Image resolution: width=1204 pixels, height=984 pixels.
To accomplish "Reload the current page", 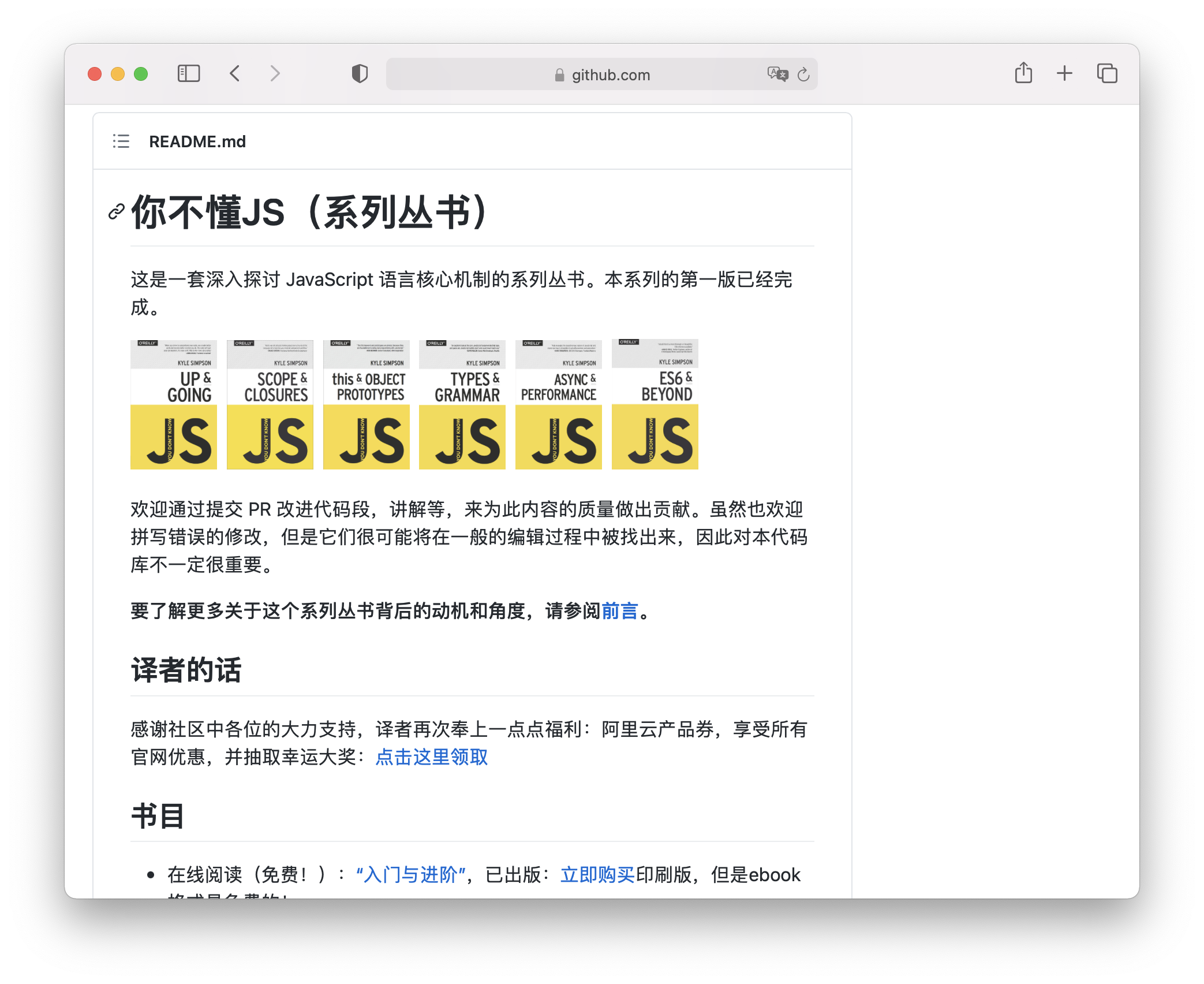I will tap(803, 74).
